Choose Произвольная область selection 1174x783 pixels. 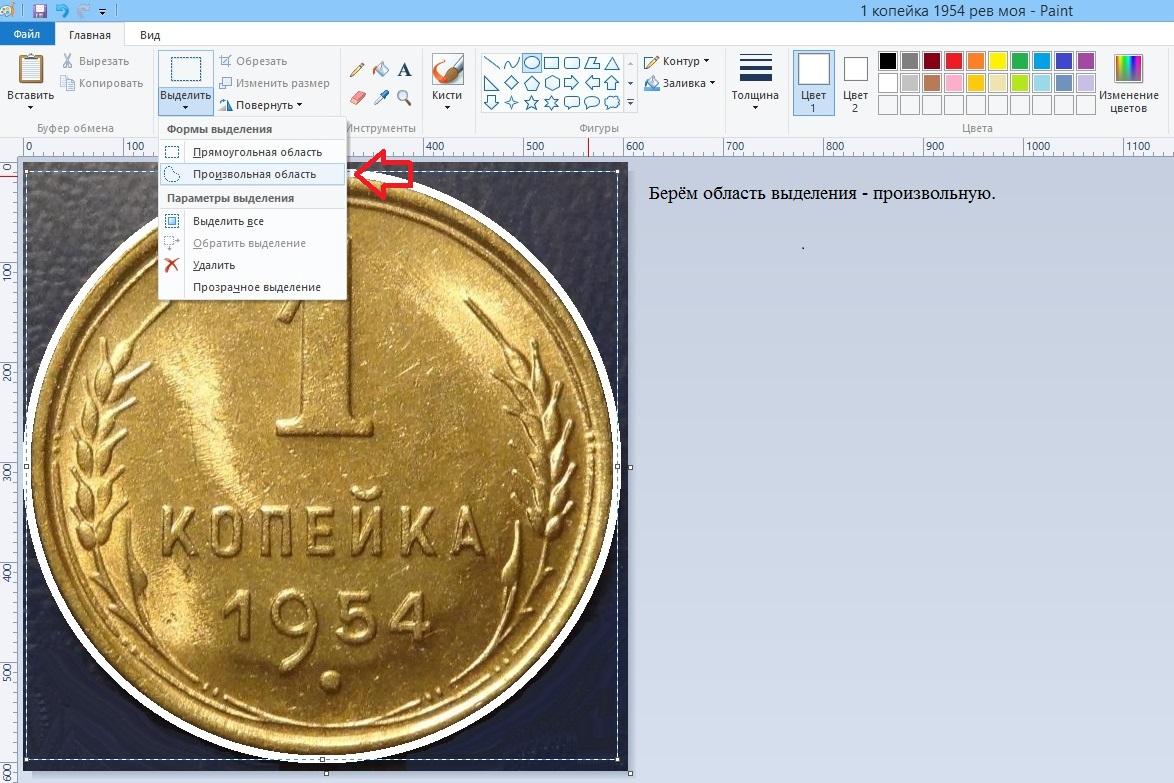[253, 174]
